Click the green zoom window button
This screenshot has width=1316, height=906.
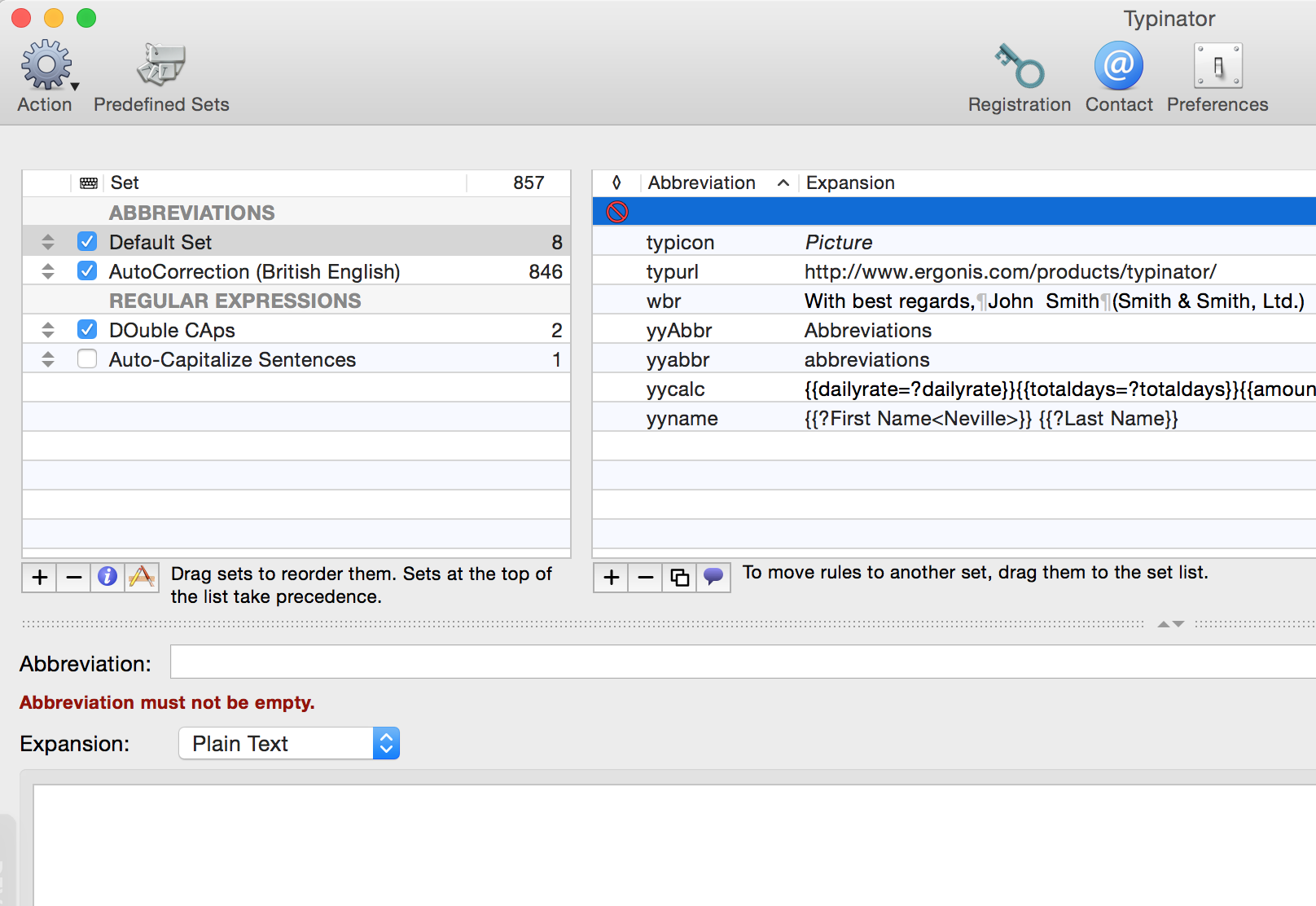pyautogui.click(x=86, y=18)
